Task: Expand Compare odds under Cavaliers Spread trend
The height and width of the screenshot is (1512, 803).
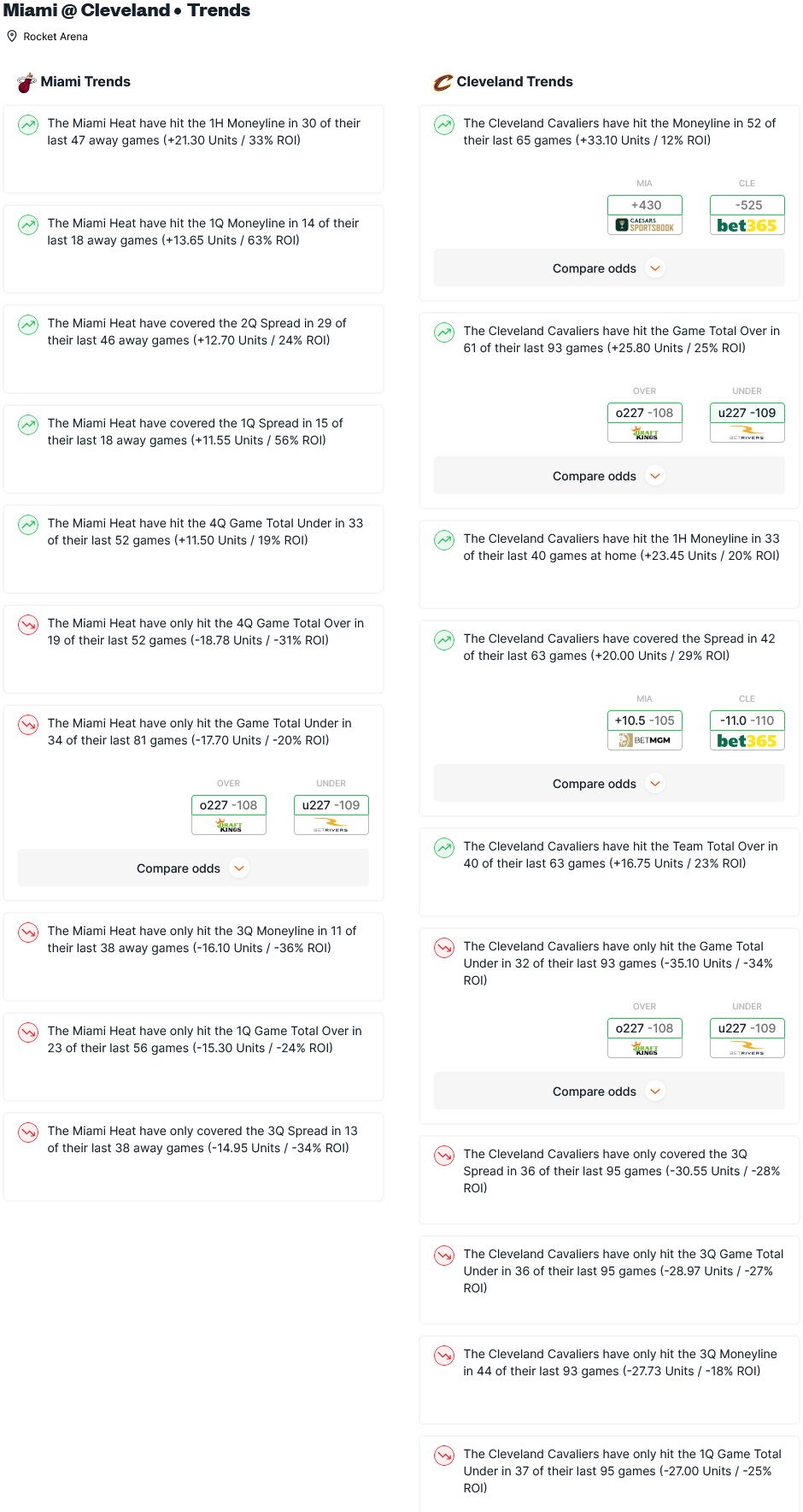Action: [x=609, y=784]
